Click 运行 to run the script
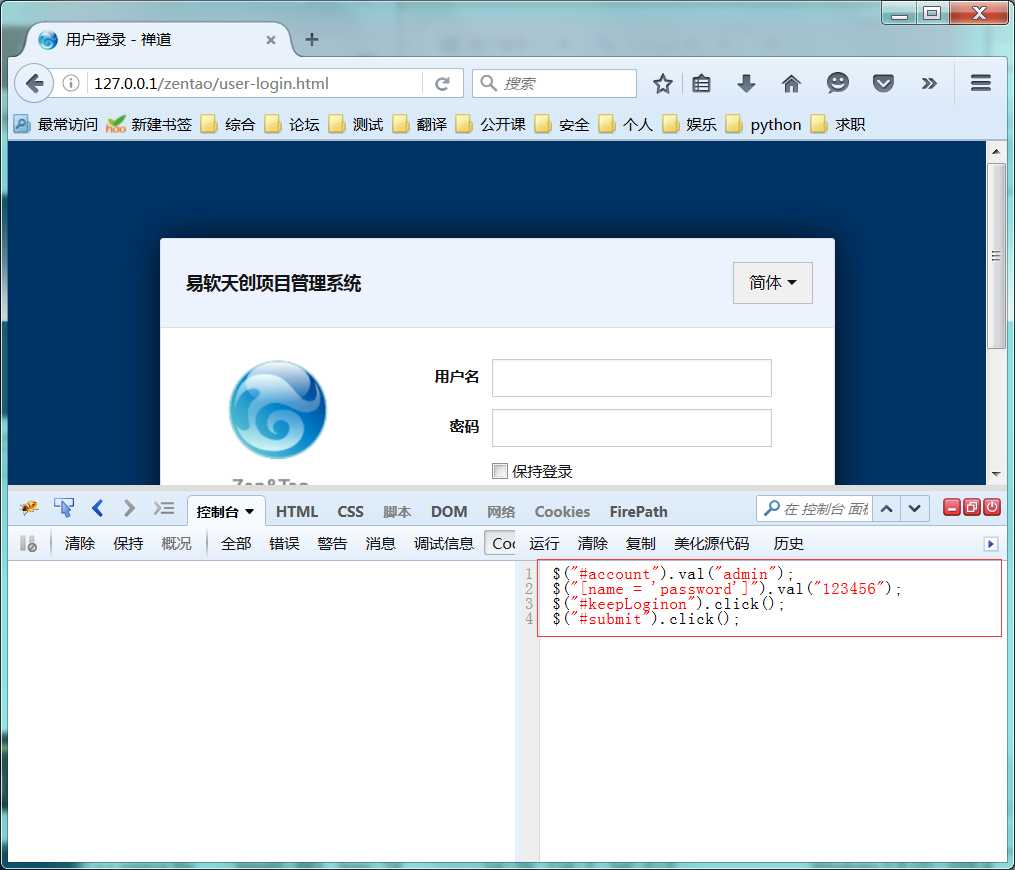This screenshot has width=1015, height=870. pyautogui.click(x=544, y=544)
